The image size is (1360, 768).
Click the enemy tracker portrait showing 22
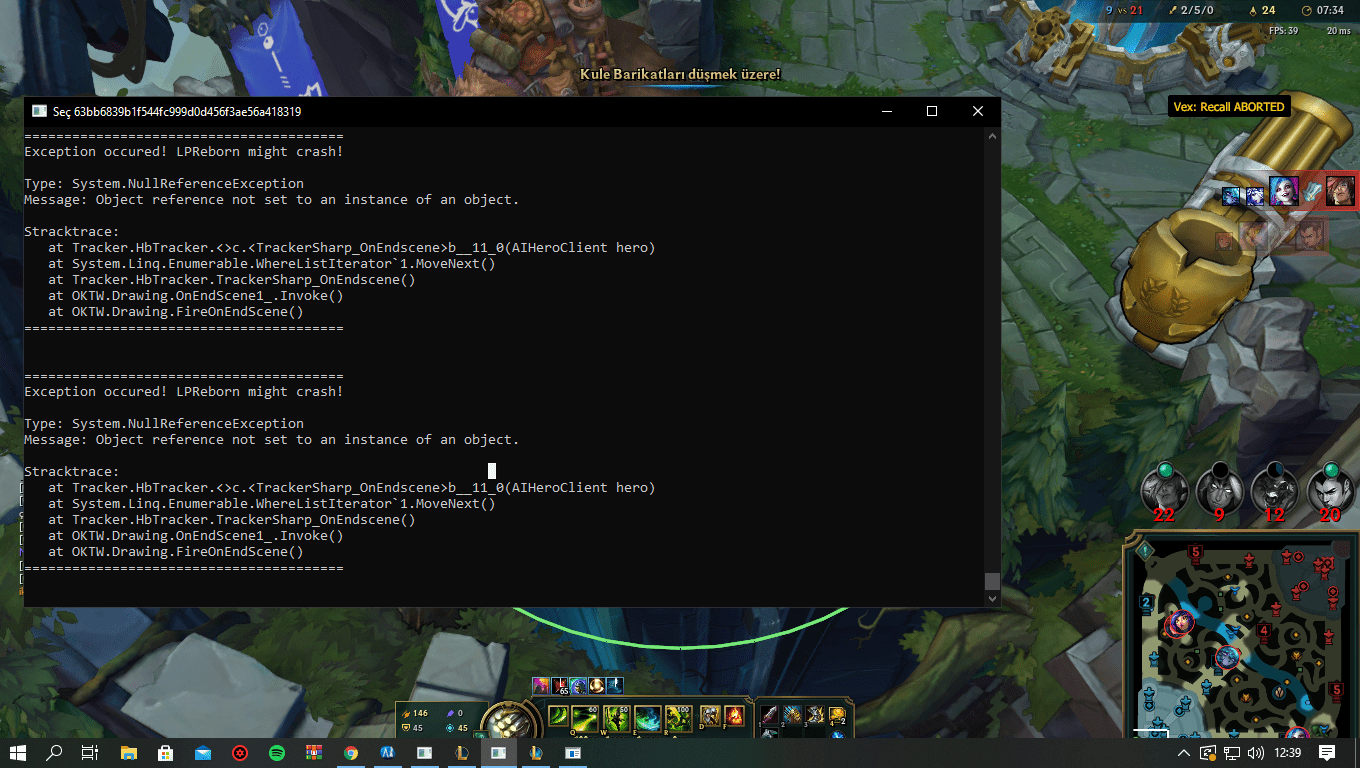click(x=1164, y=490)
